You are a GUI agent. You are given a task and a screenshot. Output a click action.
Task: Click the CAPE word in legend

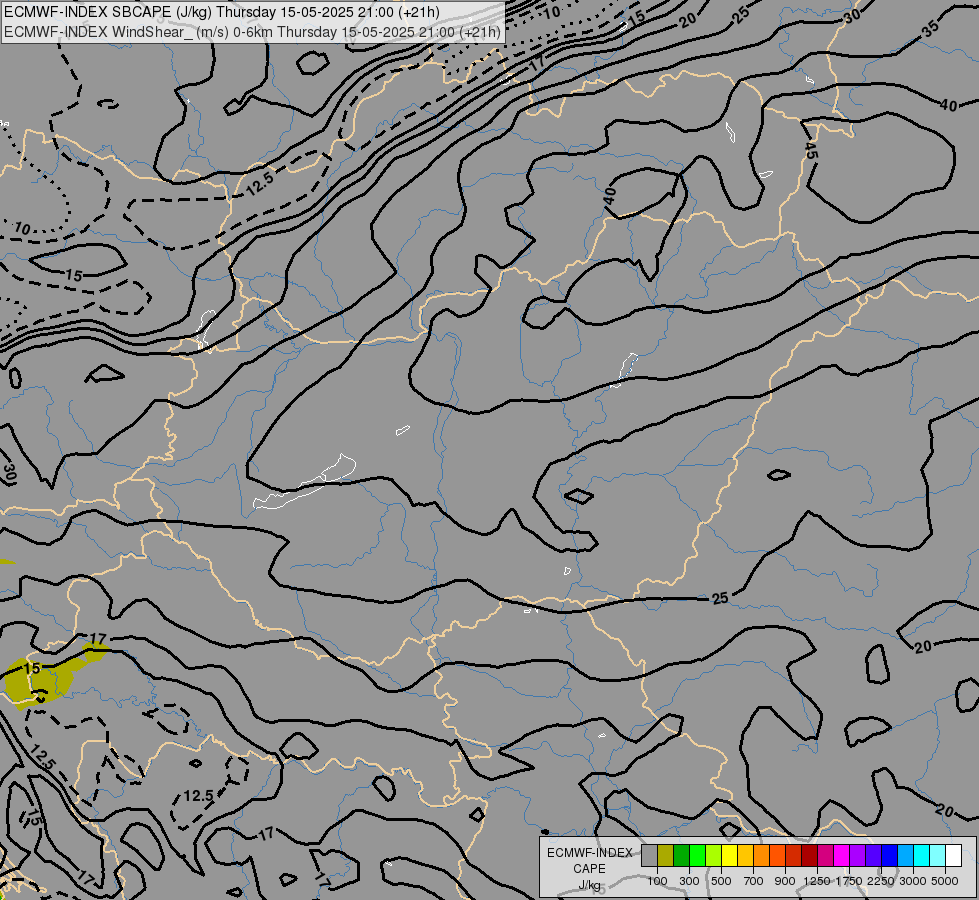[x=589, y=869]
